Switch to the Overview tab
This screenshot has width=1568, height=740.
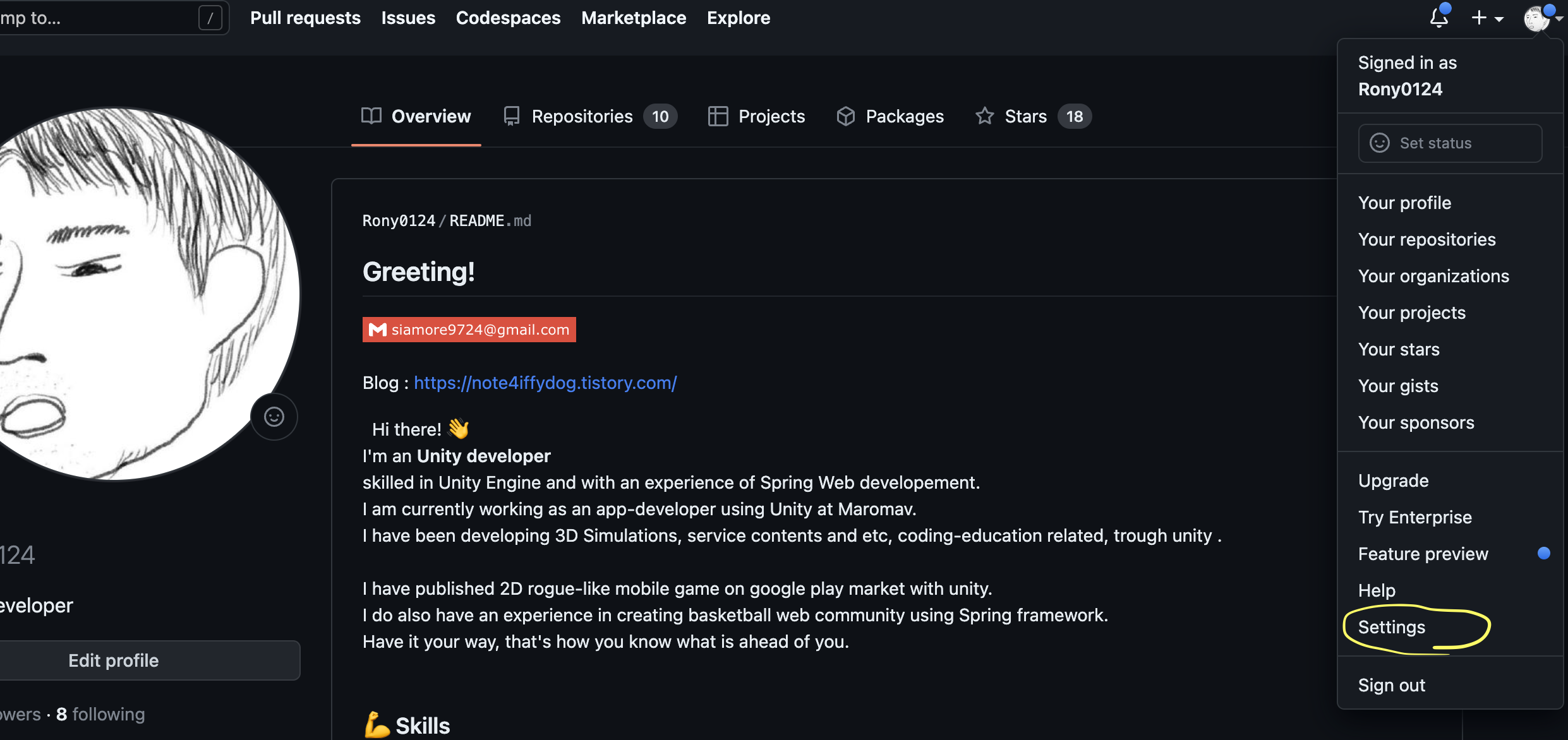(416, 116)
